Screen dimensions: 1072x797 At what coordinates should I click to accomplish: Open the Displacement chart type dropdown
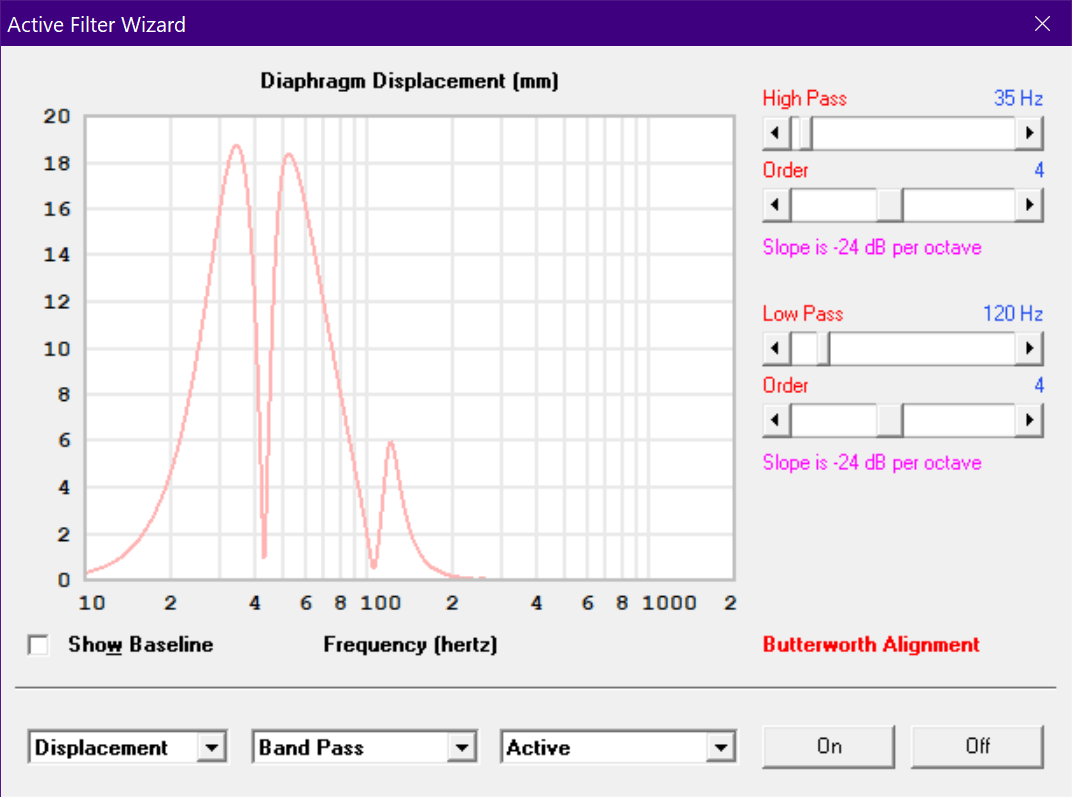[212, 748]
